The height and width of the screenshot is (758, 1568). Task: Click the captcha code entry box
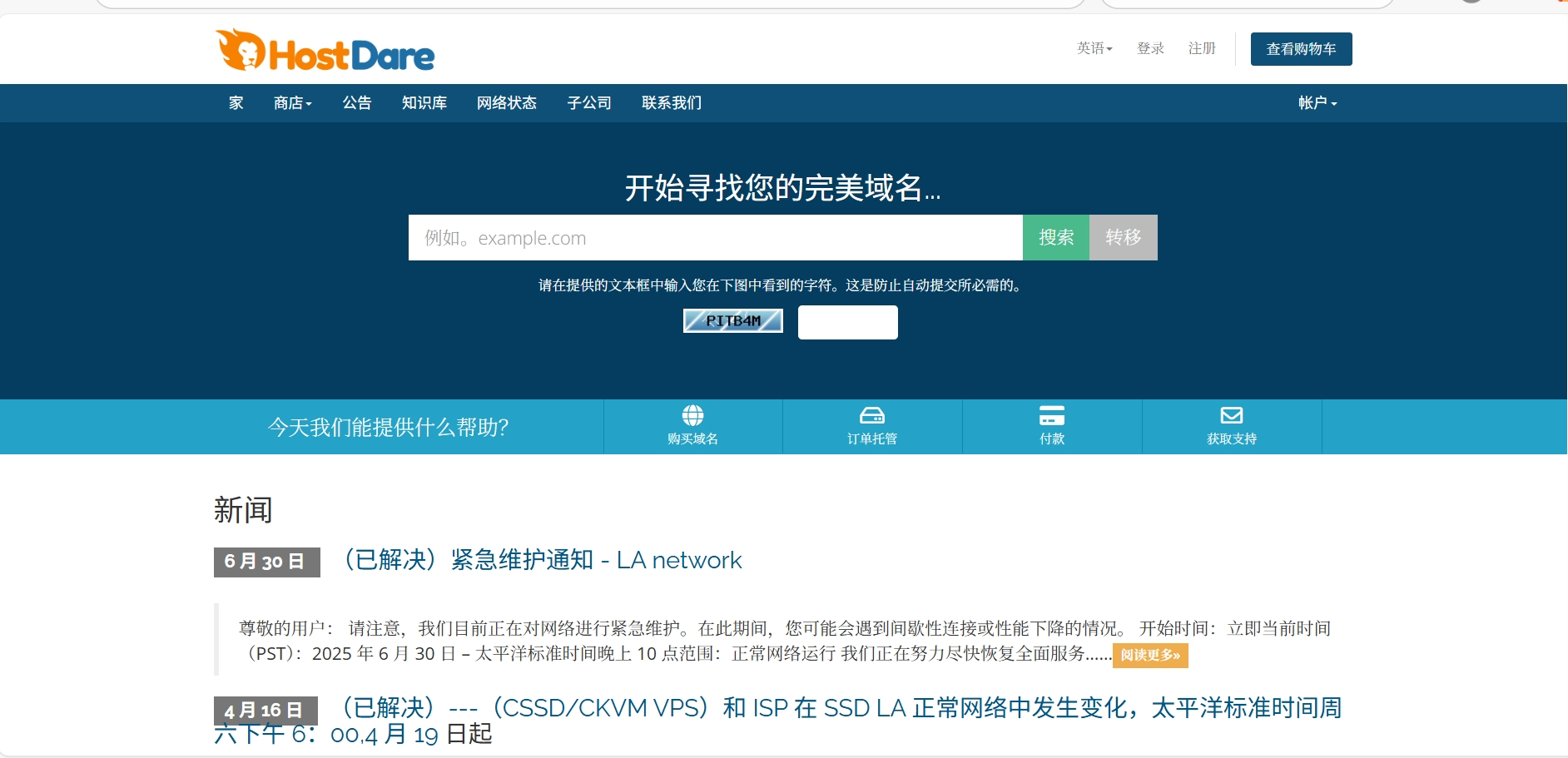[847, 323]
